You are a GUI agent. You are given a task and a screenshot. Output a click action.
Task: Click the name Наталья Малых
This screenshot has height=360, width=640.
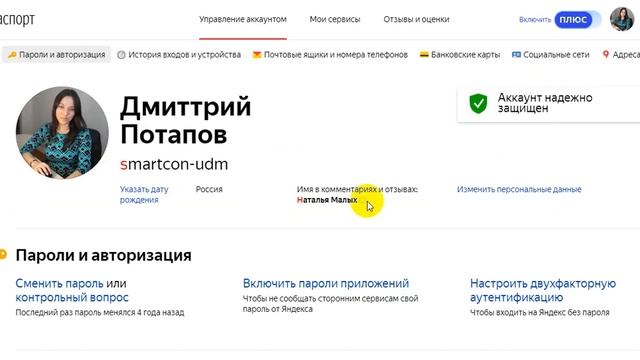(x=327, y=200)
